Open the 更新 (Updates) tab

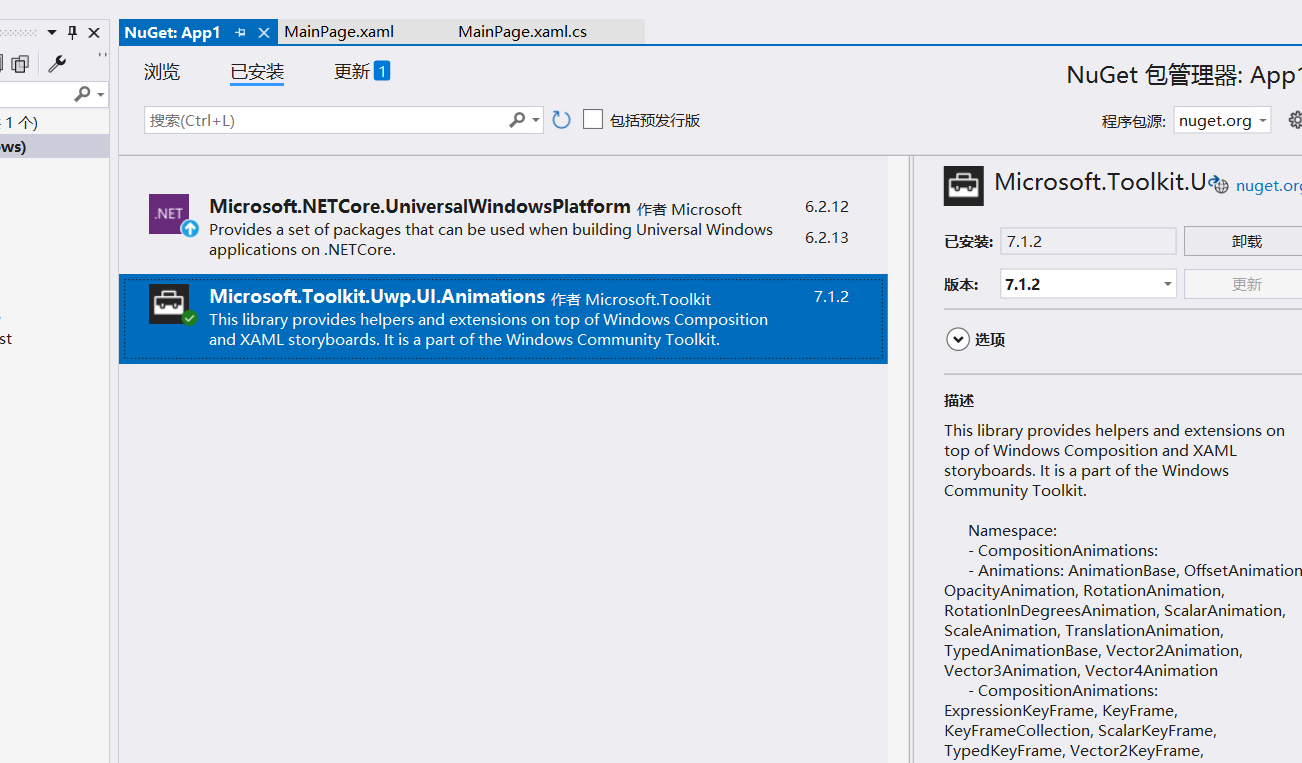[352, 72]
